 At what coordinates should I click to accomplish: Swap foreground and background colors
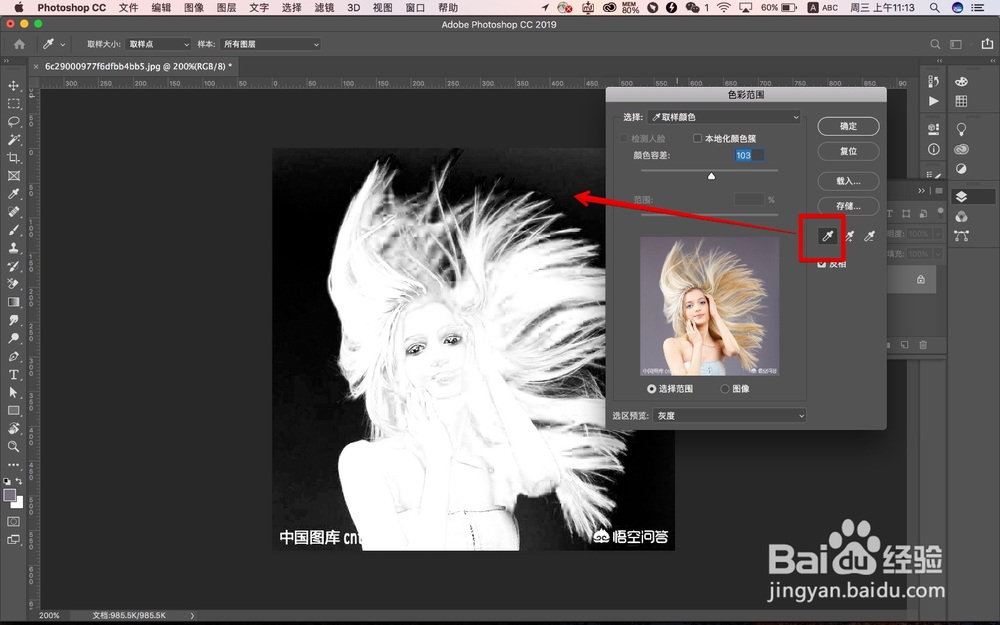point(19,481)
